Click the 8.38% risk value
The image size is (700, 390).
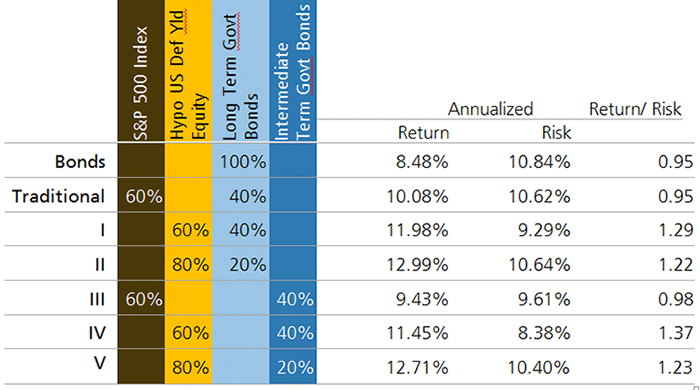tap(544, 333)
